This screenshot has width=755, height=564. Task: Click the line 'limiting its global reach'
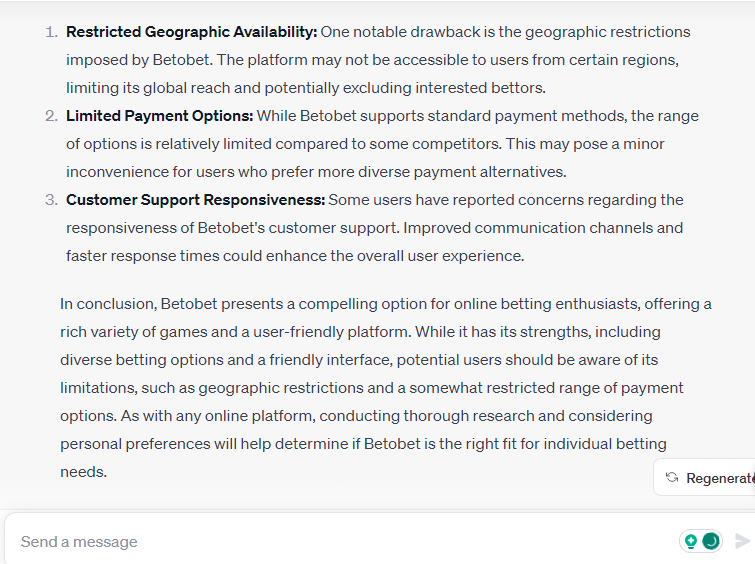(x=306, y=88)
